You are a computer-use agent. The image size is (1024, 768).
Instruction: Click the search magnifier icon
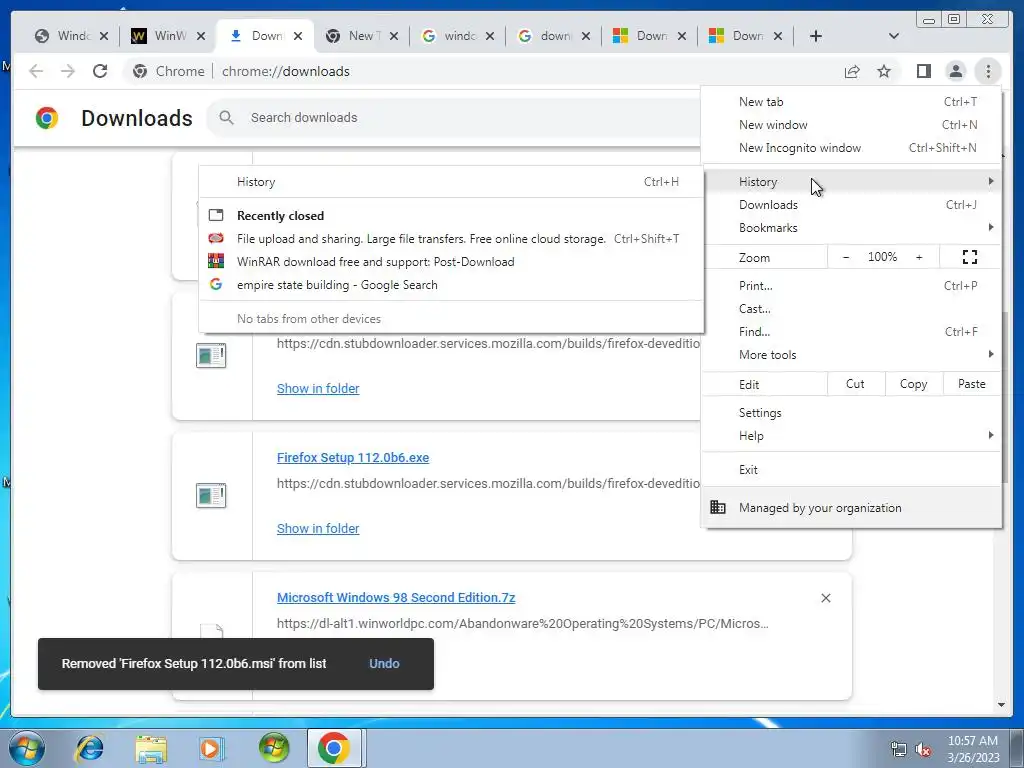227,118
